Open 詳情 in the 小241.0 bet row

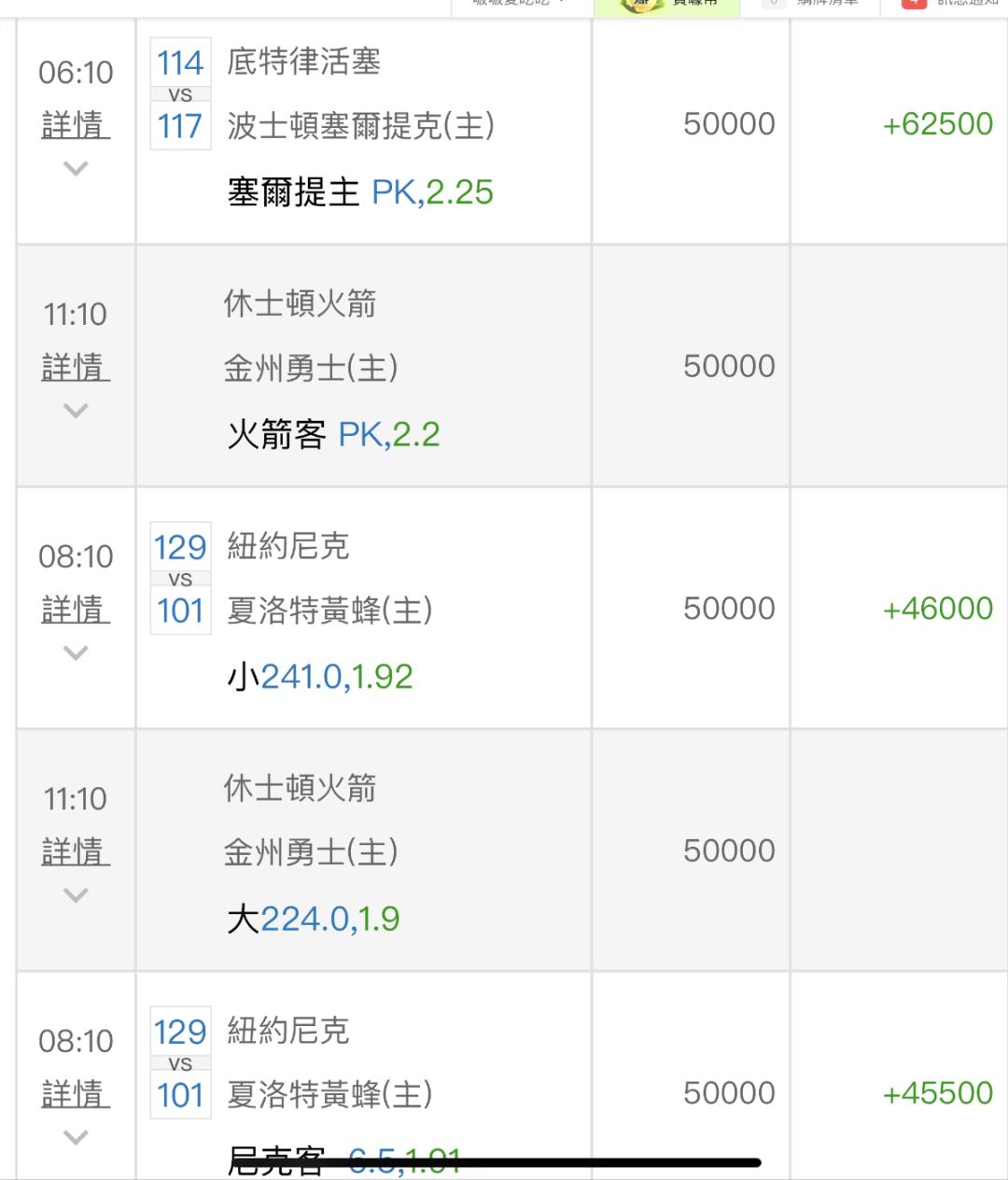tap(76, 610)
